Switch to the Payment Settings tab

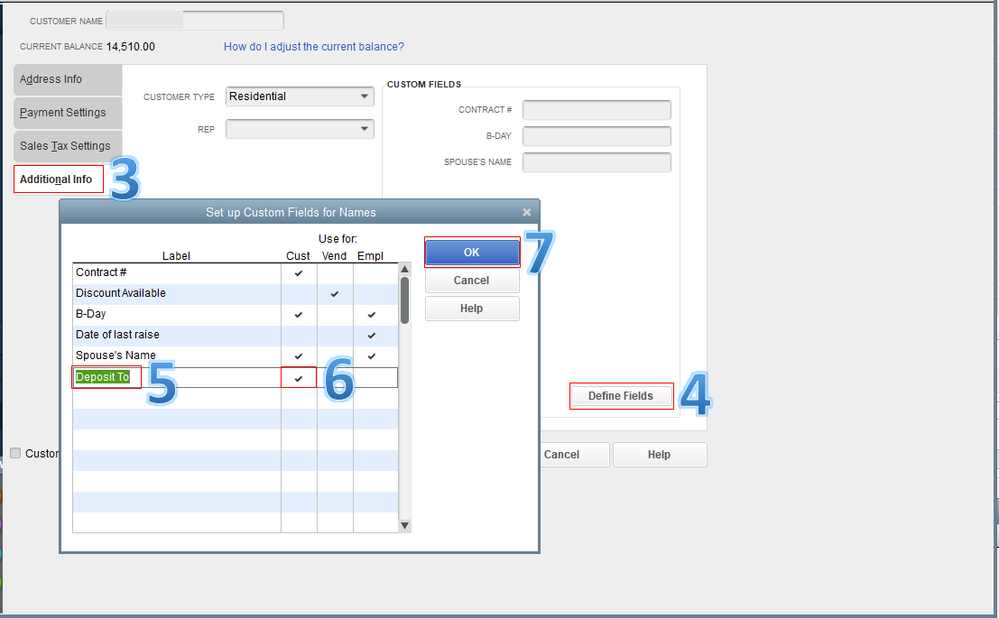coord(68,113)
